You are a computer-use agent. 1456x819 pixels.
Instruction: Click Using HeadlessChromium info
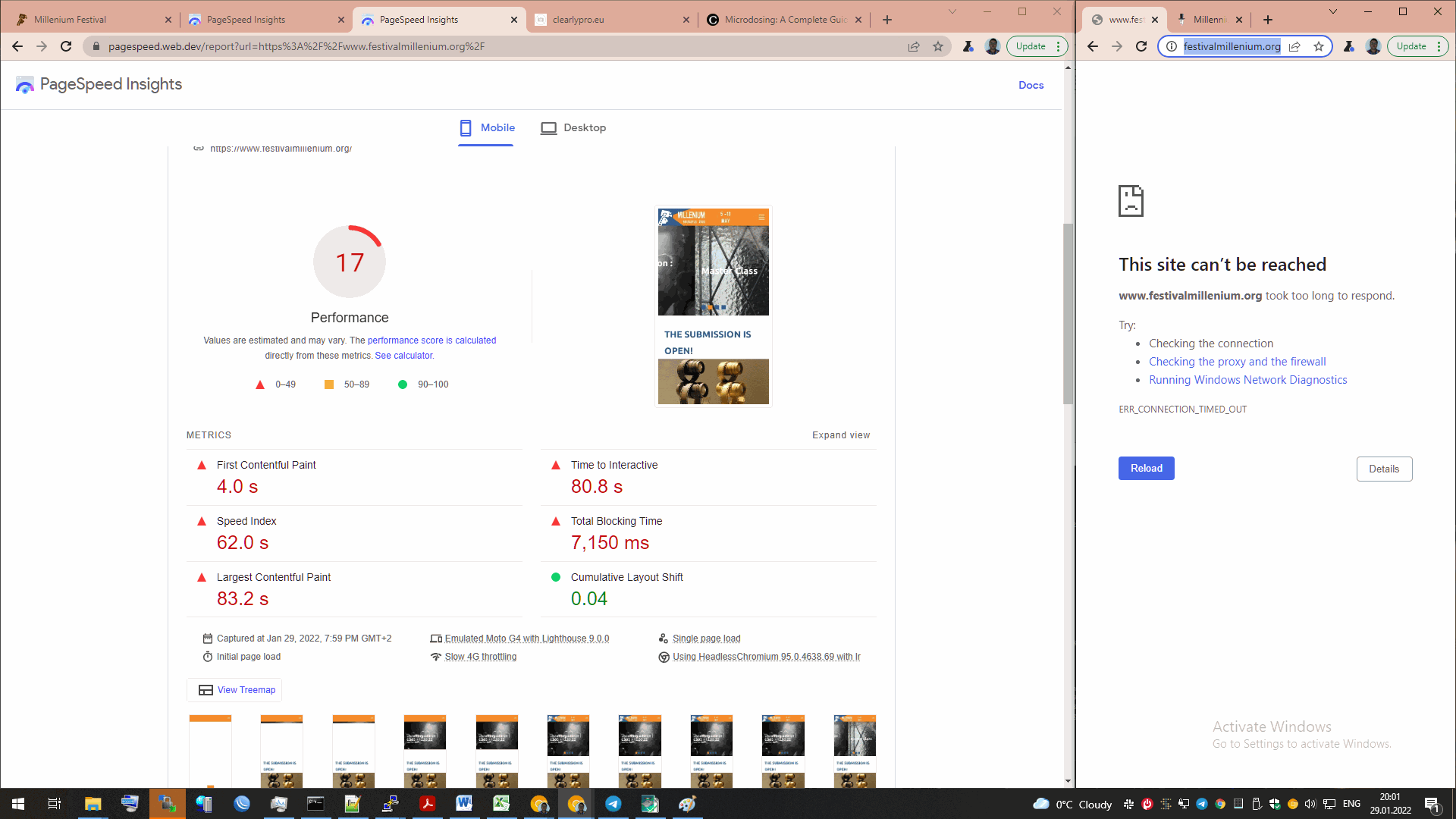pos(767,657)
